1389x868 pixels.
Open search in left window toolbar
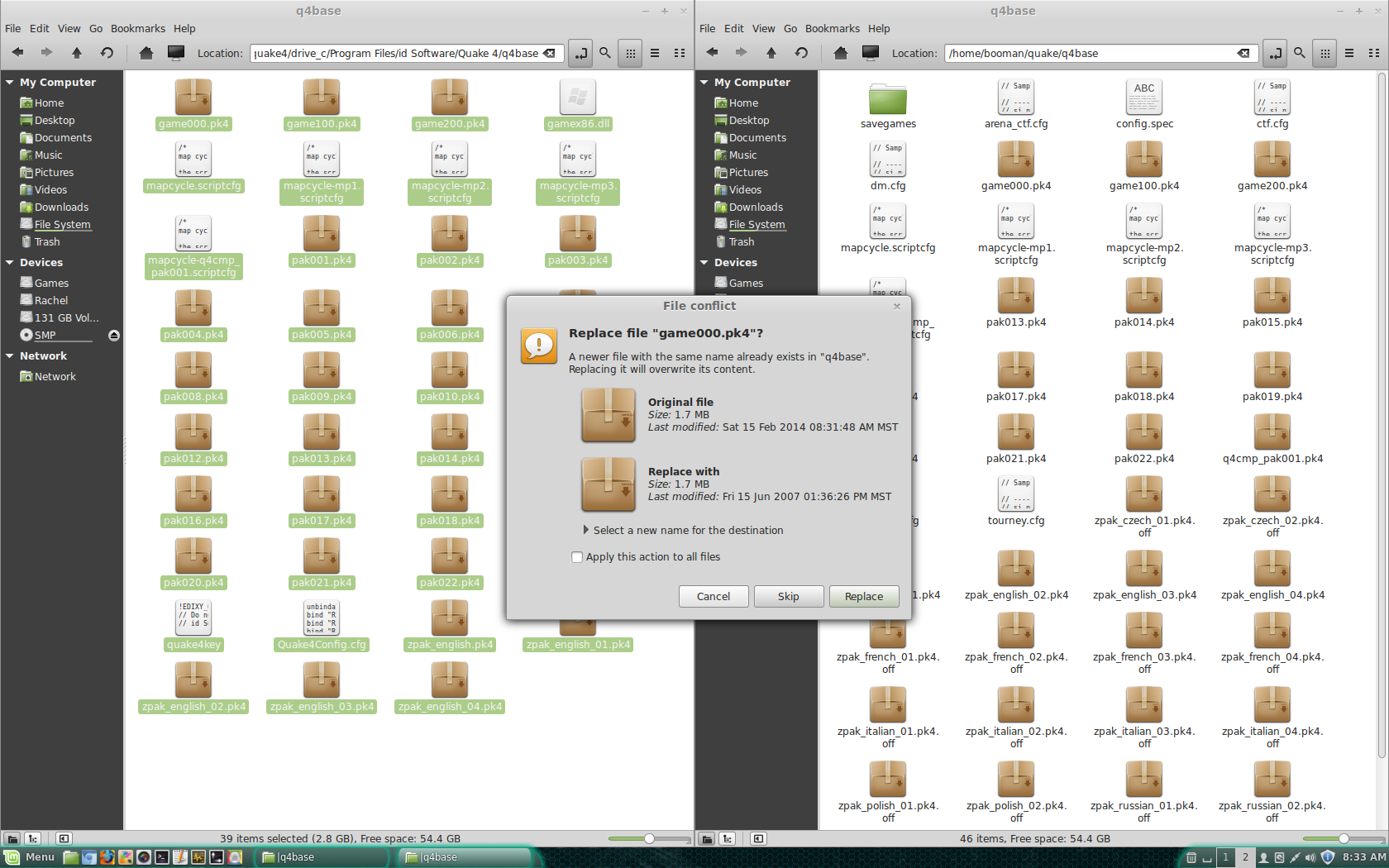click(605, 53)
